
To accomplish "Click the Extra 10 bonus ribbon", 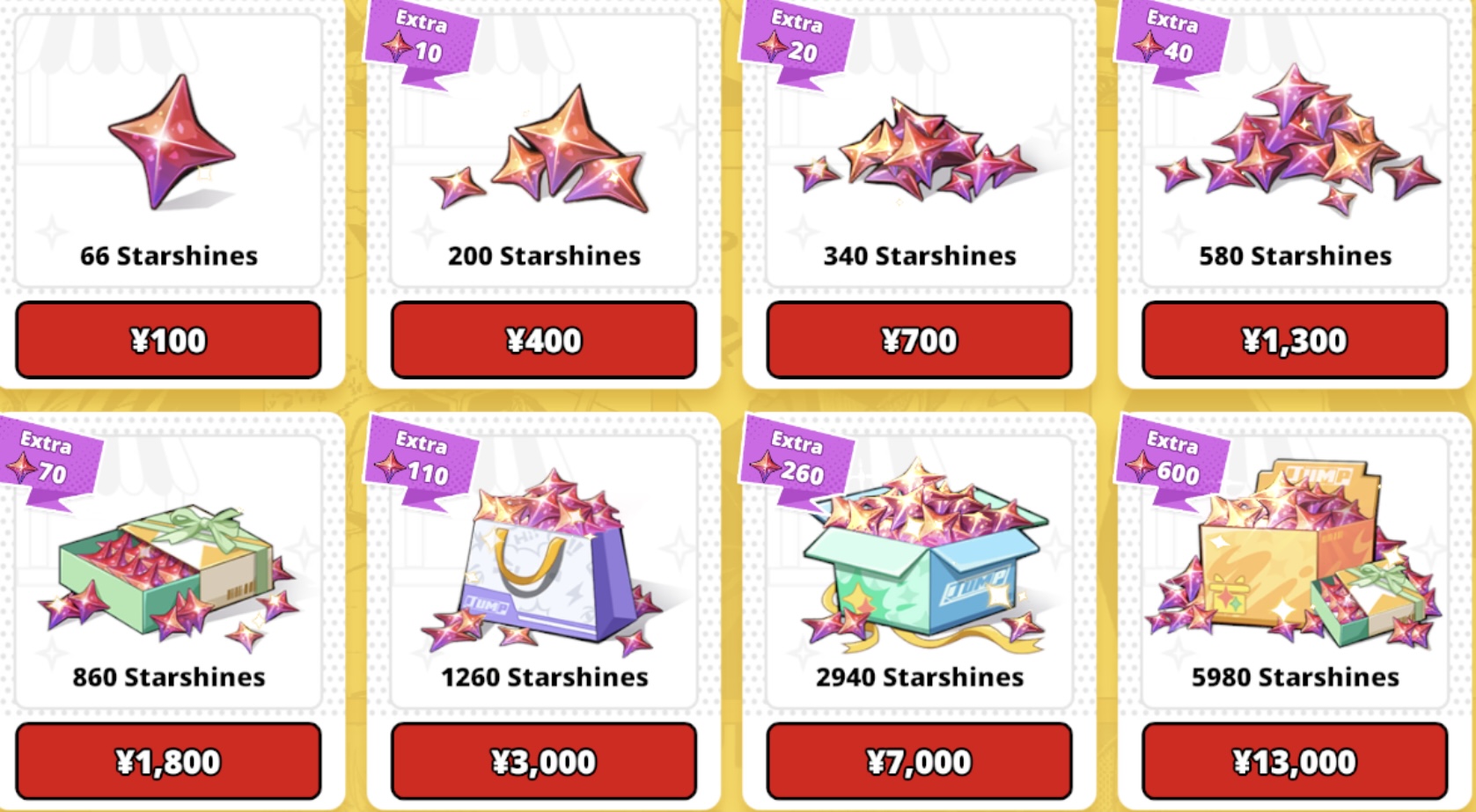I will coord(421,42).
